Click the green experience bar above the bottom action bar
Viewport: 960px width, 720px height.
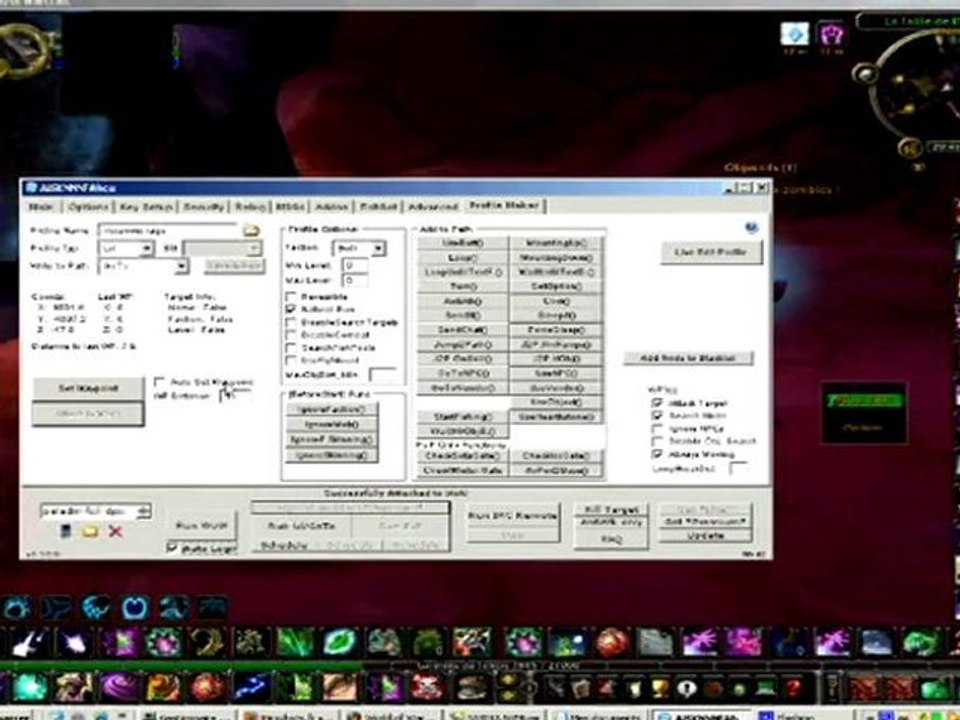(181, 666)
